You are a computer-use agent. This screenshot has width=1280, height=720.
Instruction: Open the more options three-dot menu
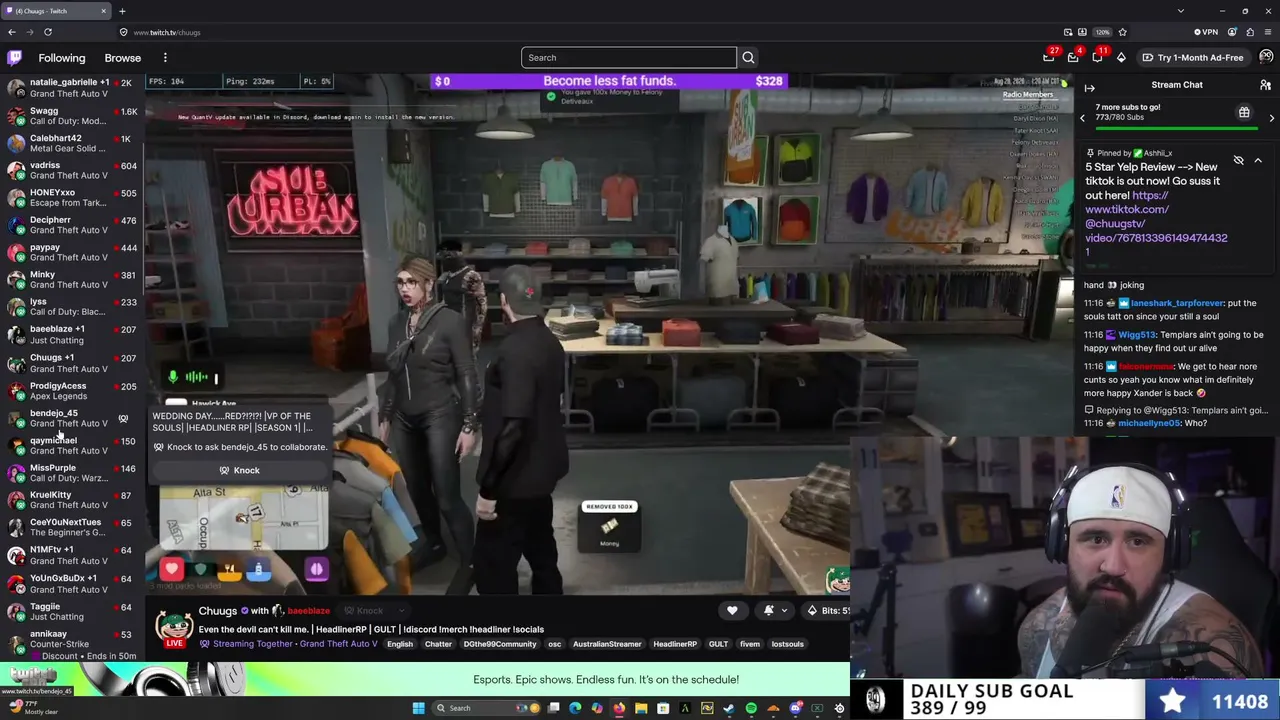165,58
